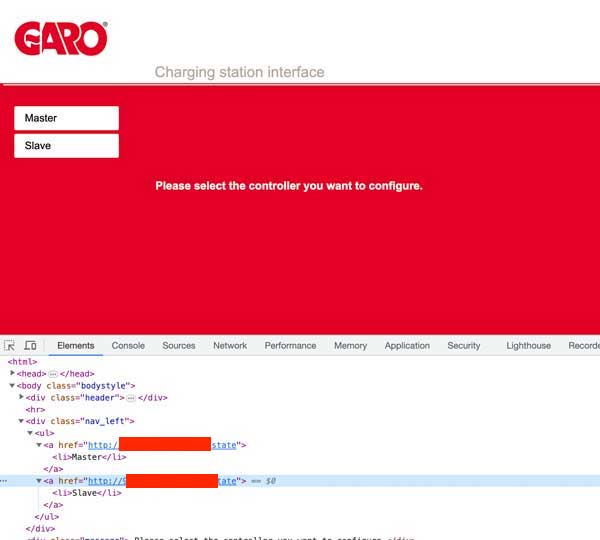Collapse the highlighted Slave anchor node
This screenshot has height=540, width=600.
click(x=39, y=481)
